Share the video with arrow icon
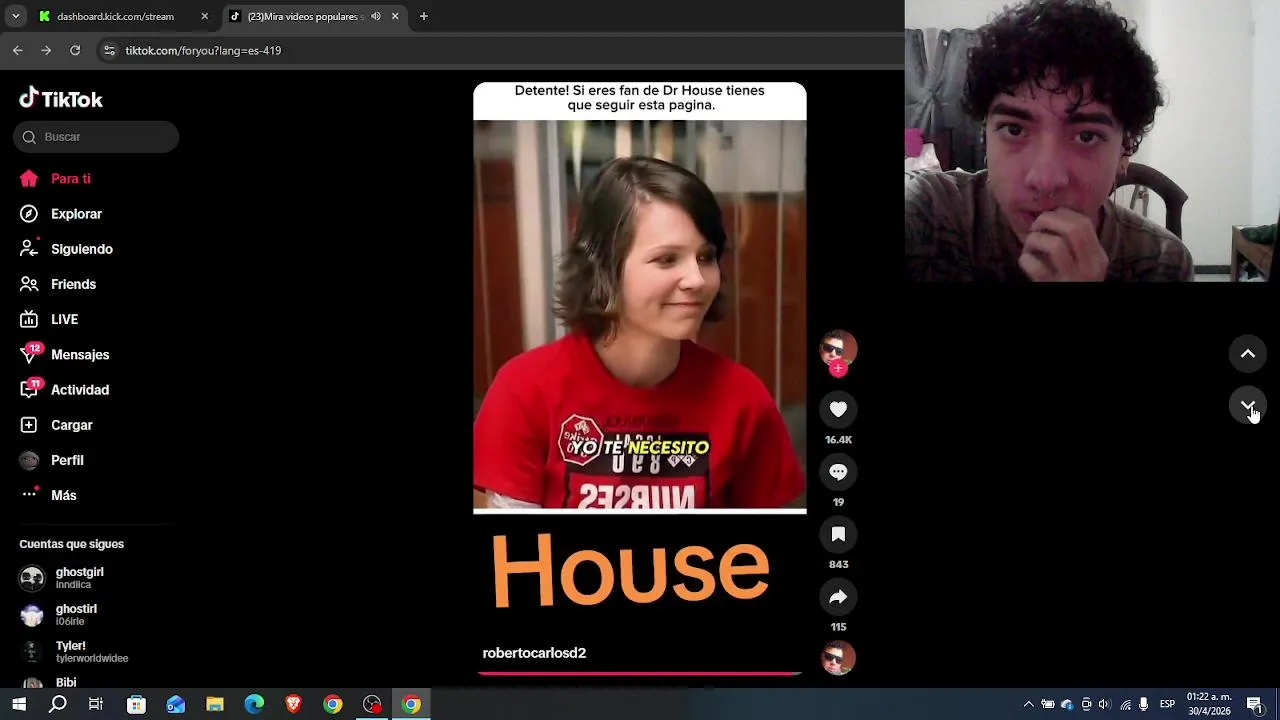Image resolution: width=1280 pixels, height=720 pixels. point(838,597)
